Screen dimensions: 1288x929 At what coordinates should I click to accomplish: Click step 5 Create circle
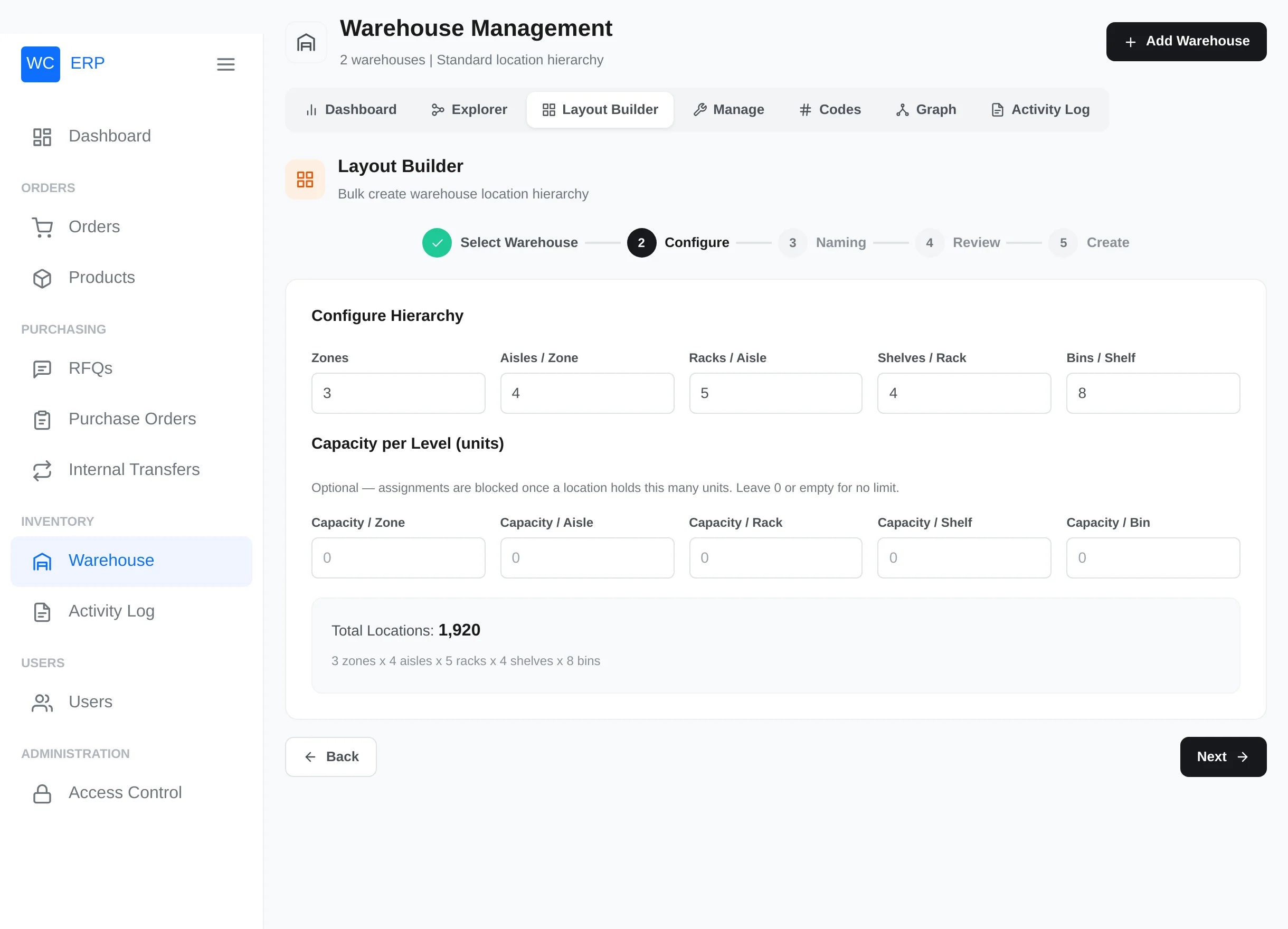[x=1063, y=242]
